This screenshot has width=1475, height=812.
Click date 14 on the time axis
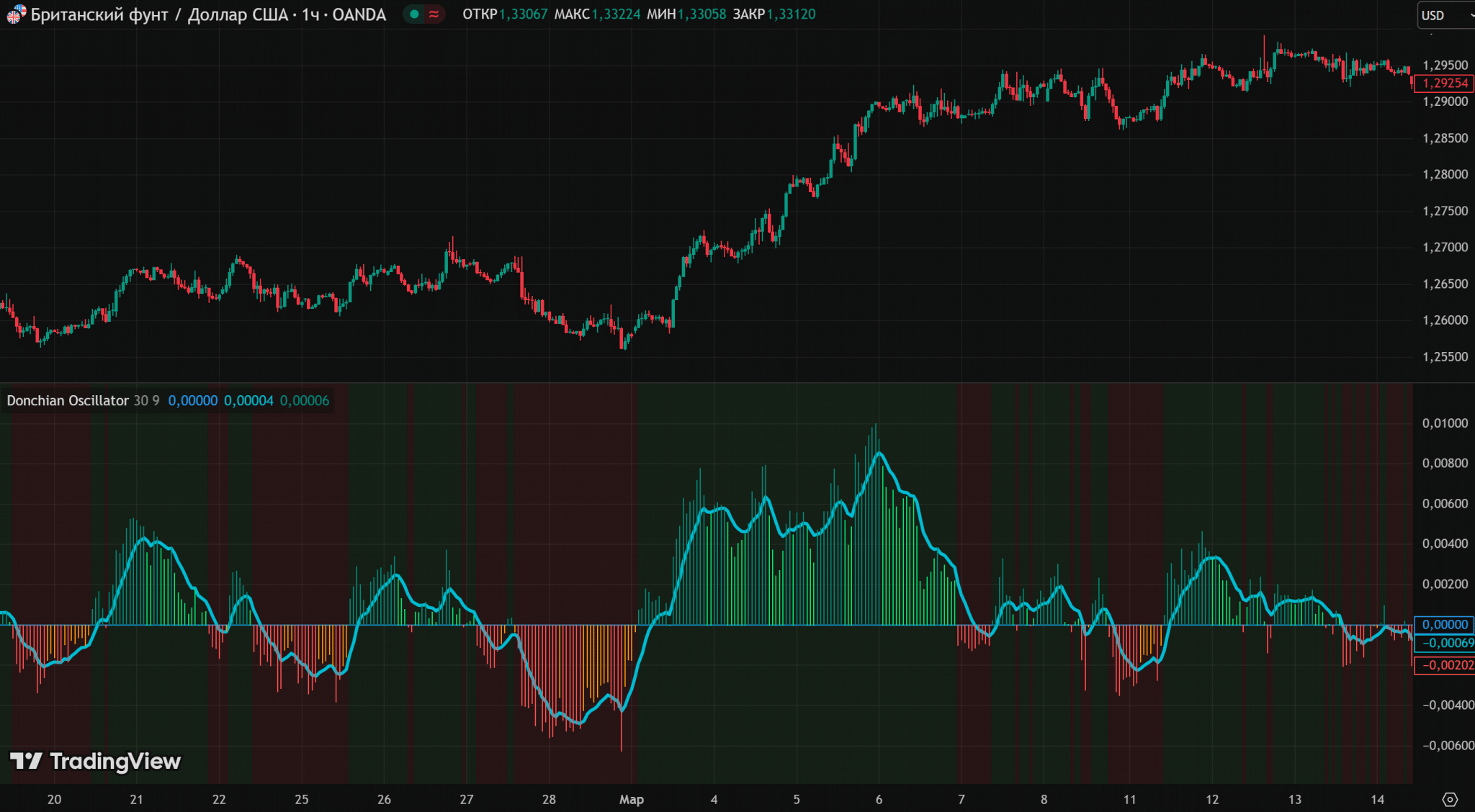[1377, 799]
